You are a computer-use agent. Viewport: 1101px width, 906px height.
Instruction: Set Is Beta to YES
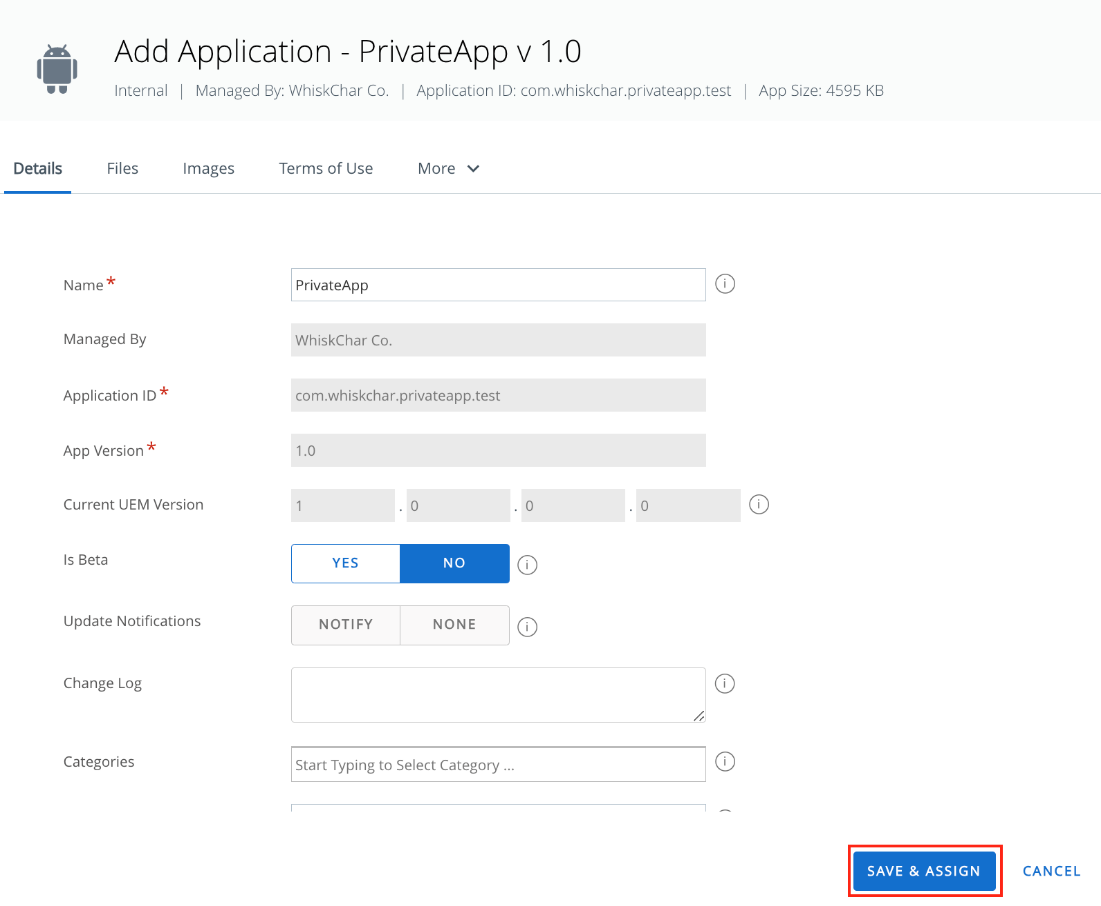tap(345, 563)
